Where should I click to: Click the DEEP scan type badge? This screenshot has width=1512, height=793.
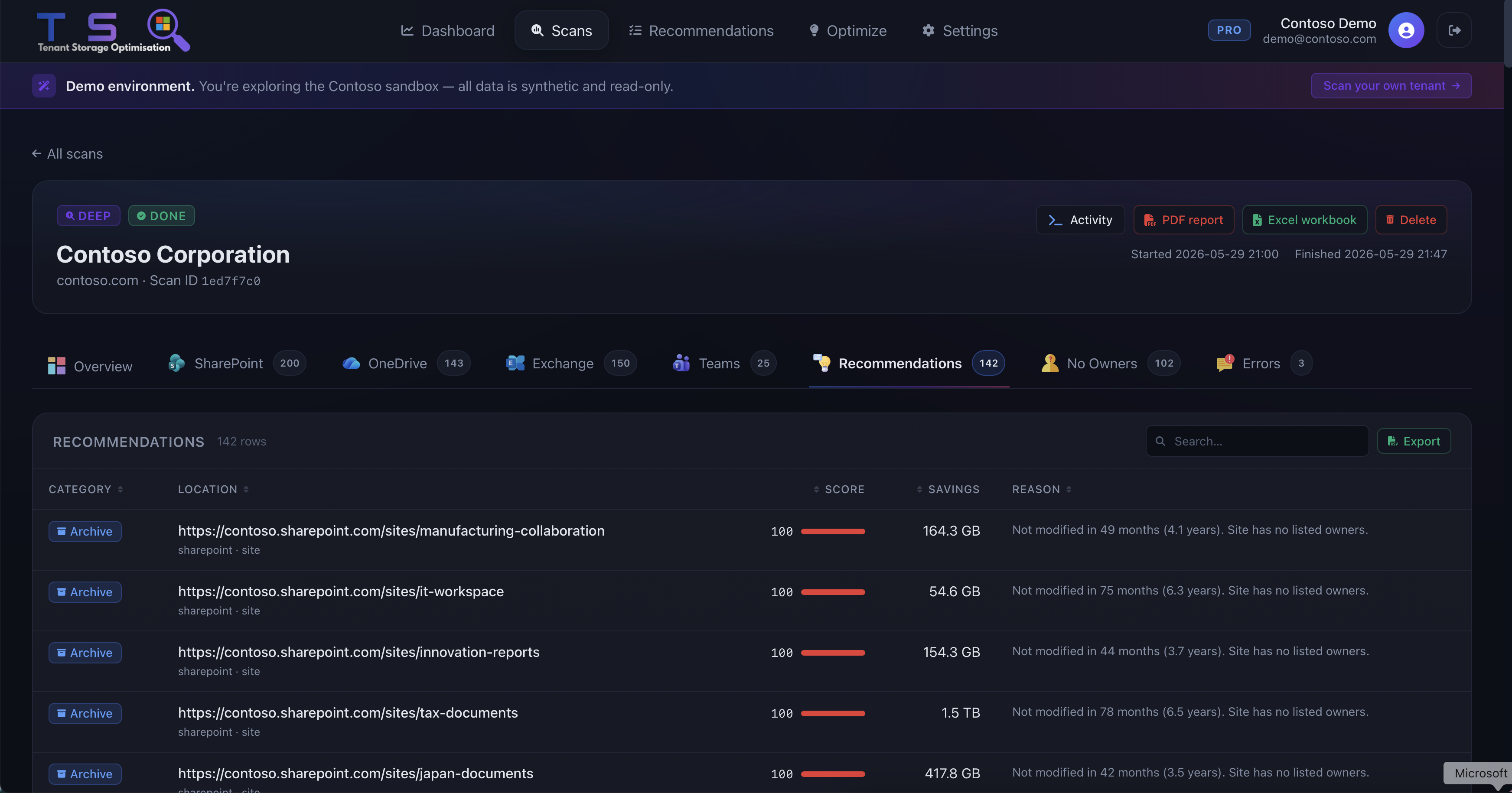(x=88, y=216)
